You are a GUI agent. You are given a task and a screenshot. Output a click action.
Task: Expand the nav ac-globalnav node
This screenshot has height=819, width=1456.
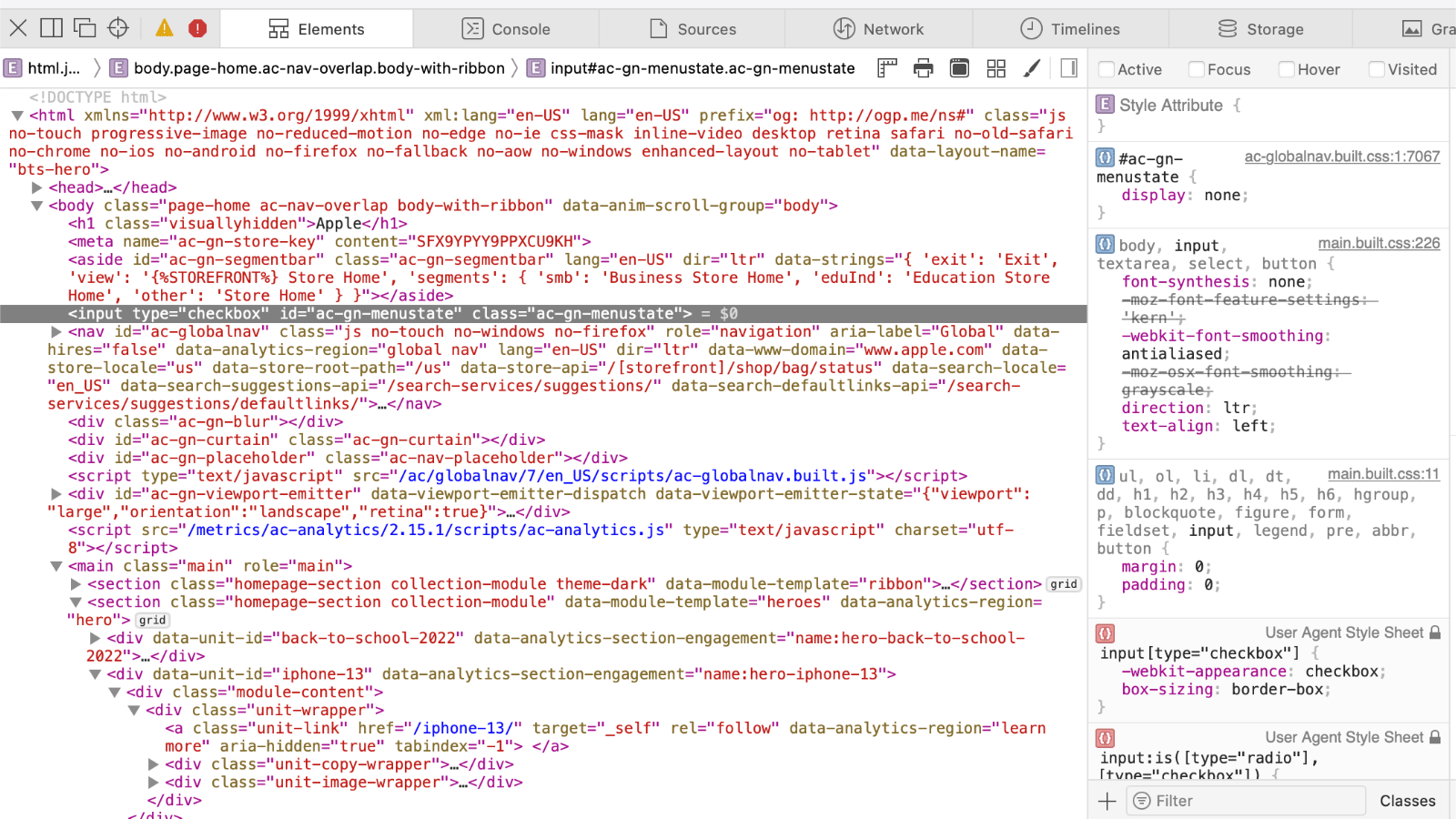pos(56,332)
